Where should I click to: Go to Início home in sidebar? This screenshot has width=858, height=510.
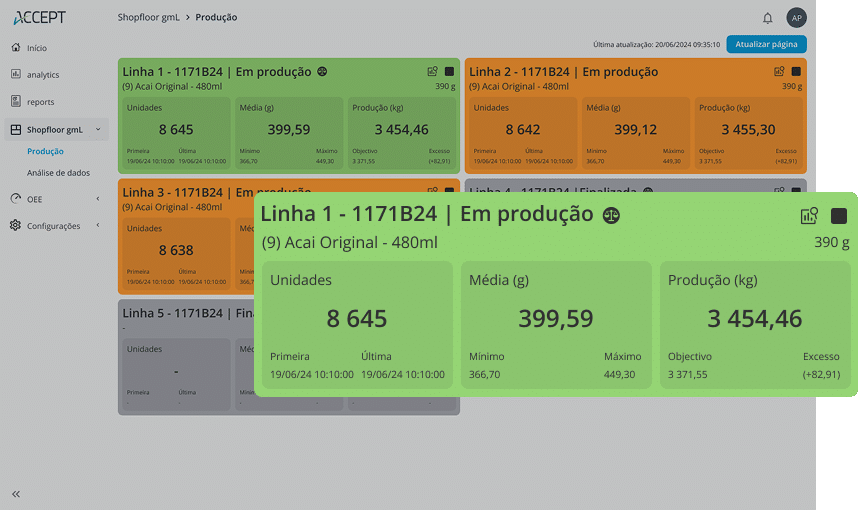coord(36,48)
